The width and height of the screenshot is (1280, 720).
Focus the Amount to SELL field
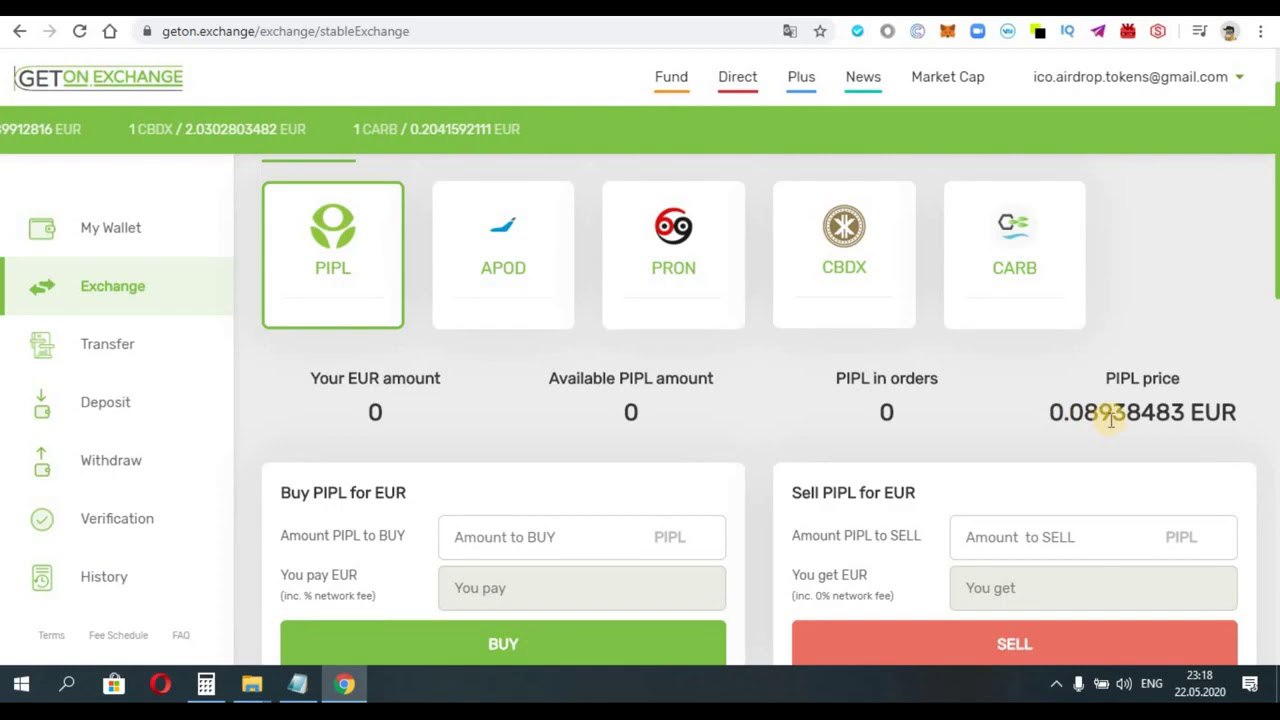click(1093, 537)
